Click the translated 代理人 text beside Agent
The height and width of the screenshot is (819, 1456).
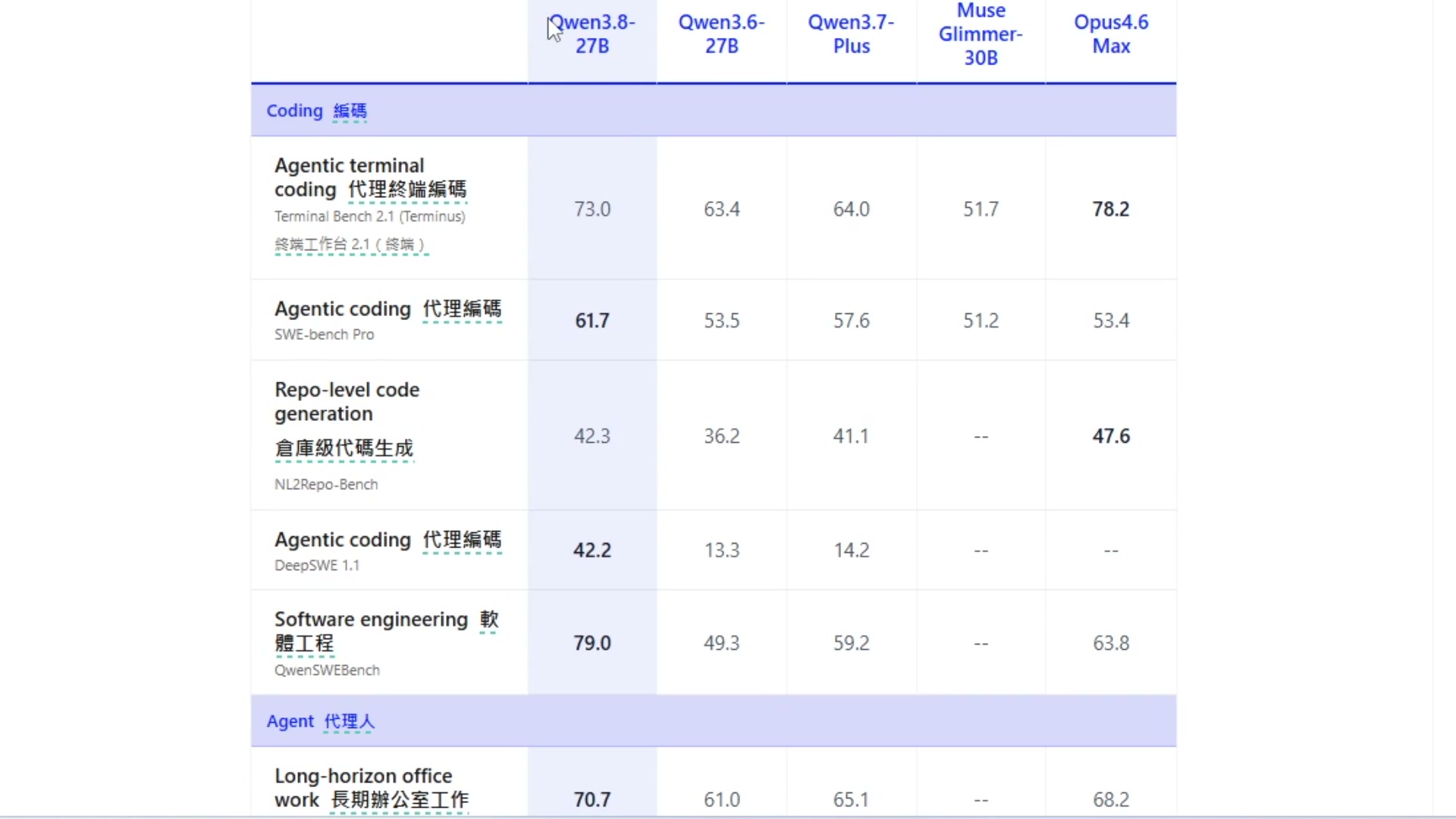click(x=350, y=721)
